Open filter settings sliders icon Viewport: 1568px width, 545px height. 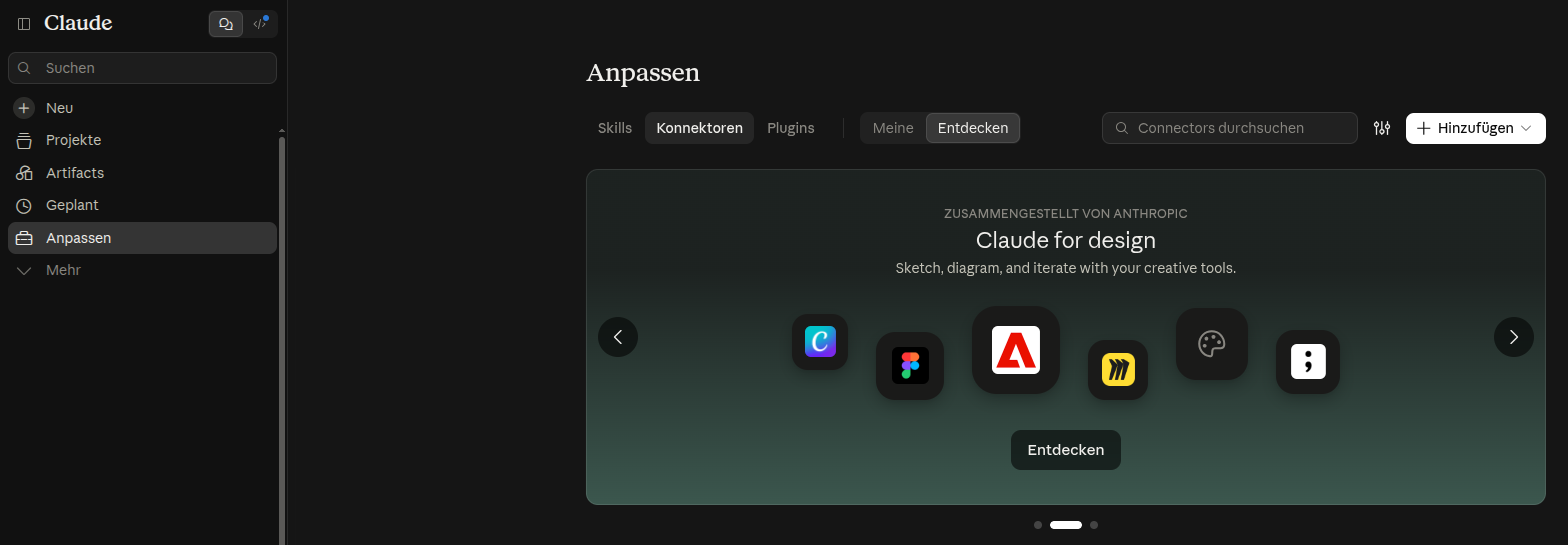pyautogui.click(x=1382, y=128)
